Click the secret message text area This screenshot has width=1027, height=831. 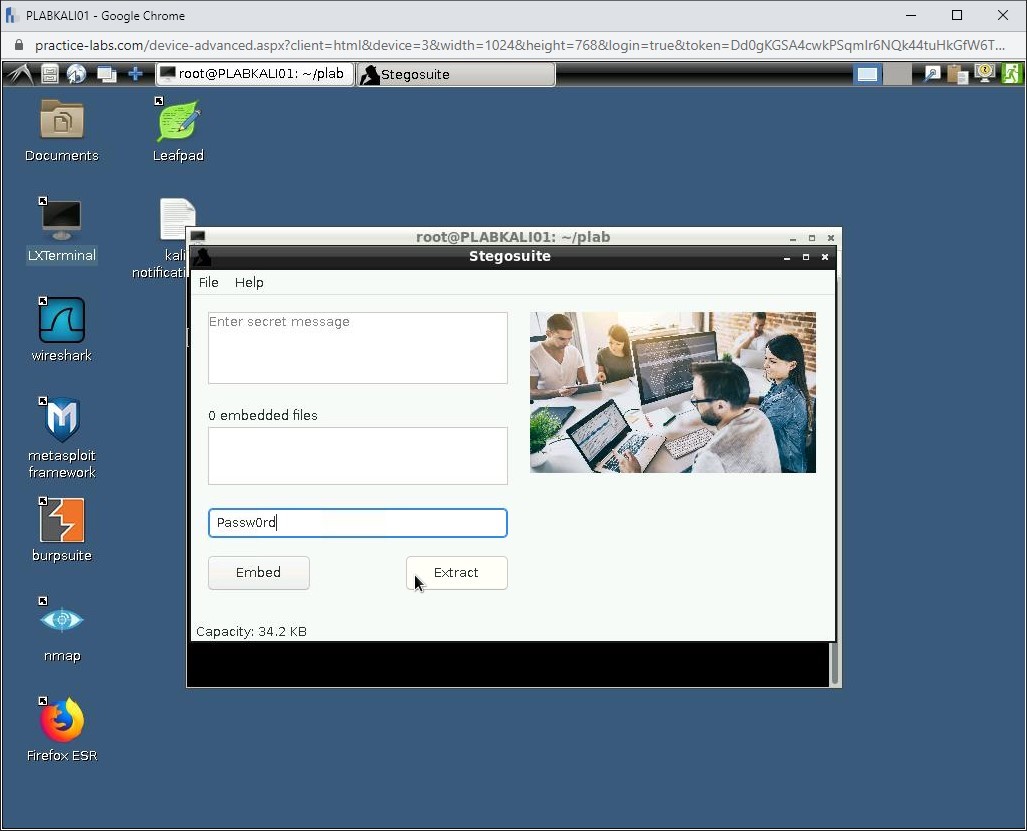coord(357,348)
